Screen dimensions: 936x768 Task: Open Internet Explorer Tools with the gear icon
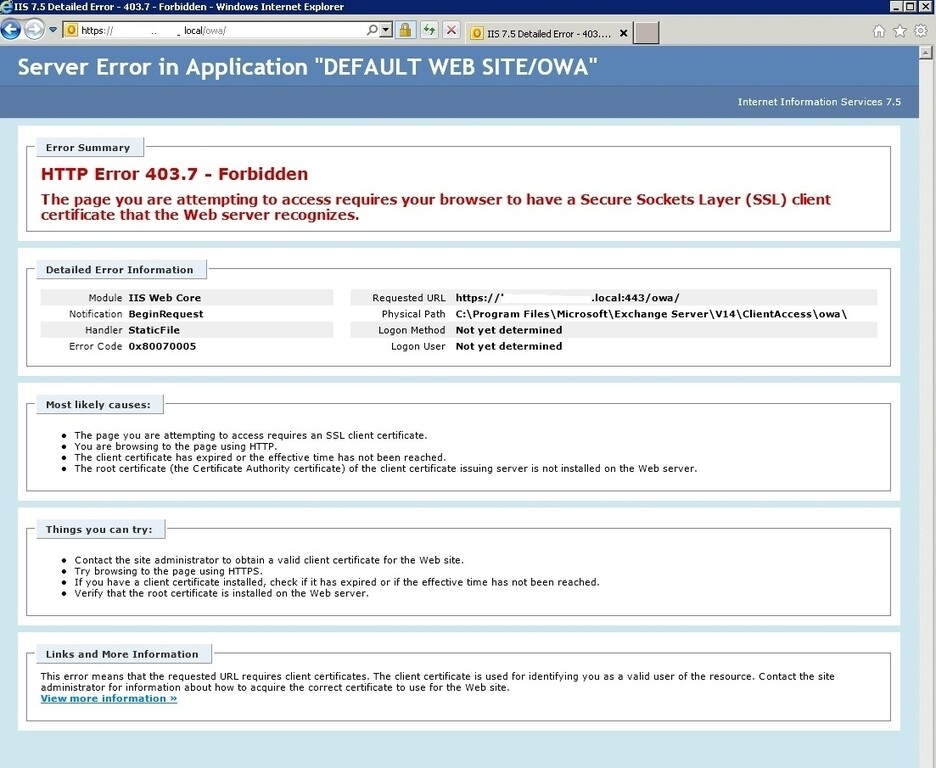click(919, 32)
